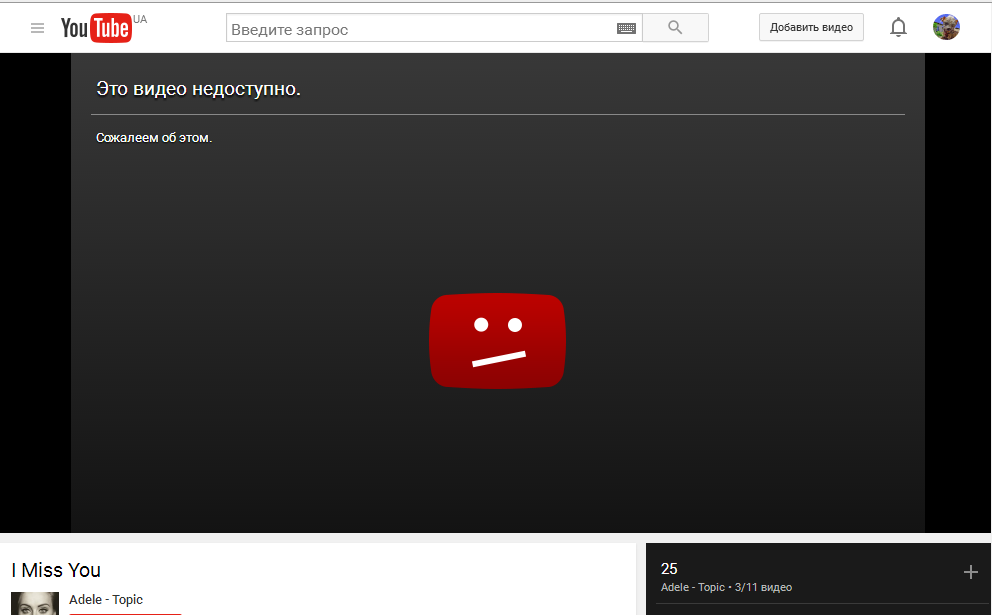Image resolution: width=992 pixels, height=615 pixels.
Task: Open 'Adele - Topic' channel below video title
Action: [x=106, y=600]
